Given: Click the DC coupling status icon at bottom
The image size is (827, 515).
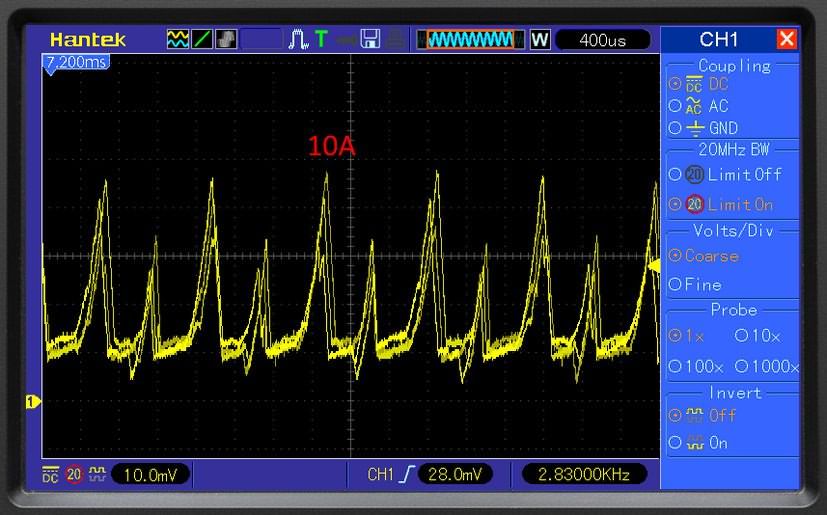Looking at the screenshot, I should (51, 474).
